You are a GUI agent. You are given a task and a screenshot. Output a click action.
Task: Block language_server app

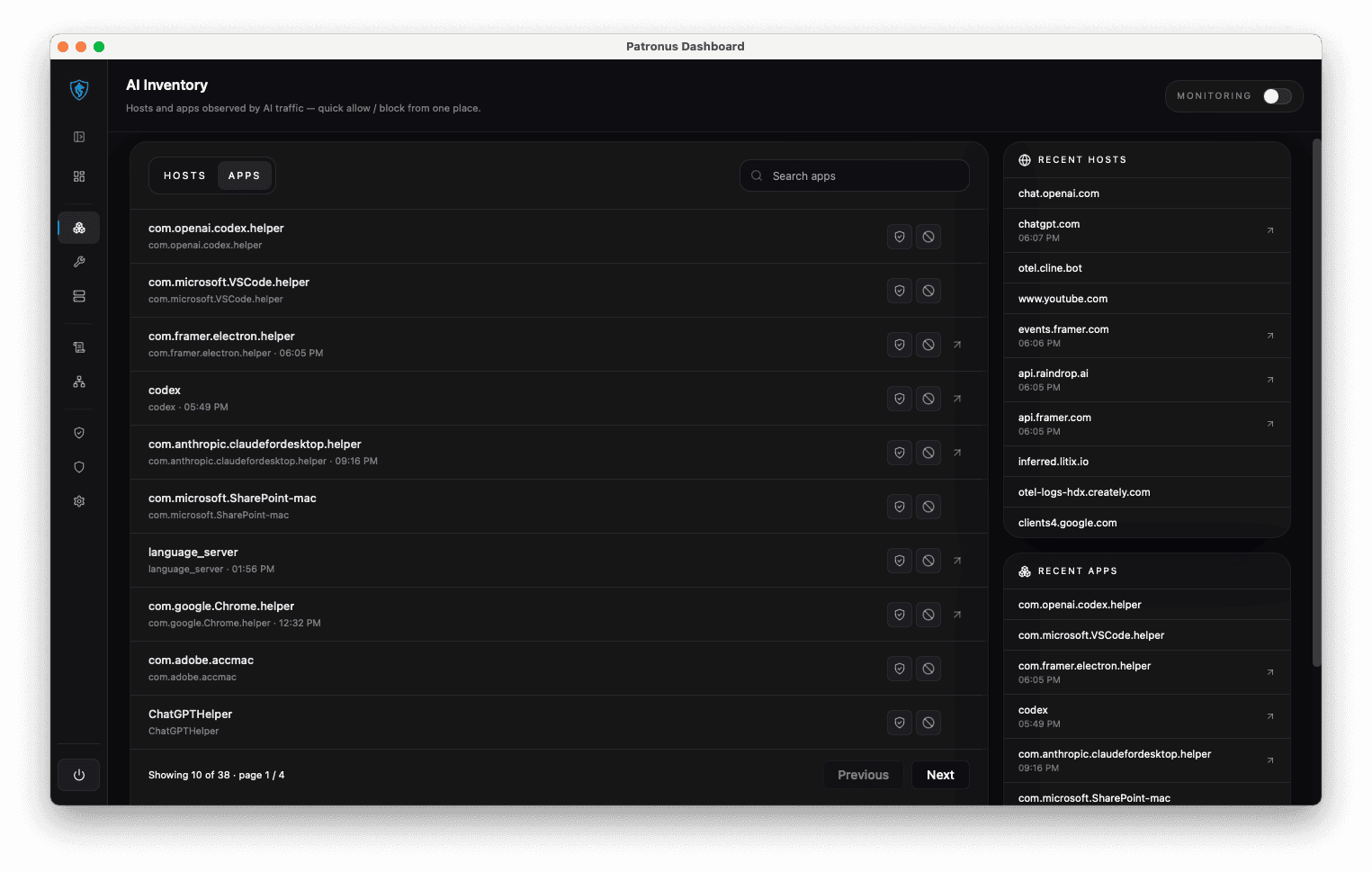pos(928,561)
